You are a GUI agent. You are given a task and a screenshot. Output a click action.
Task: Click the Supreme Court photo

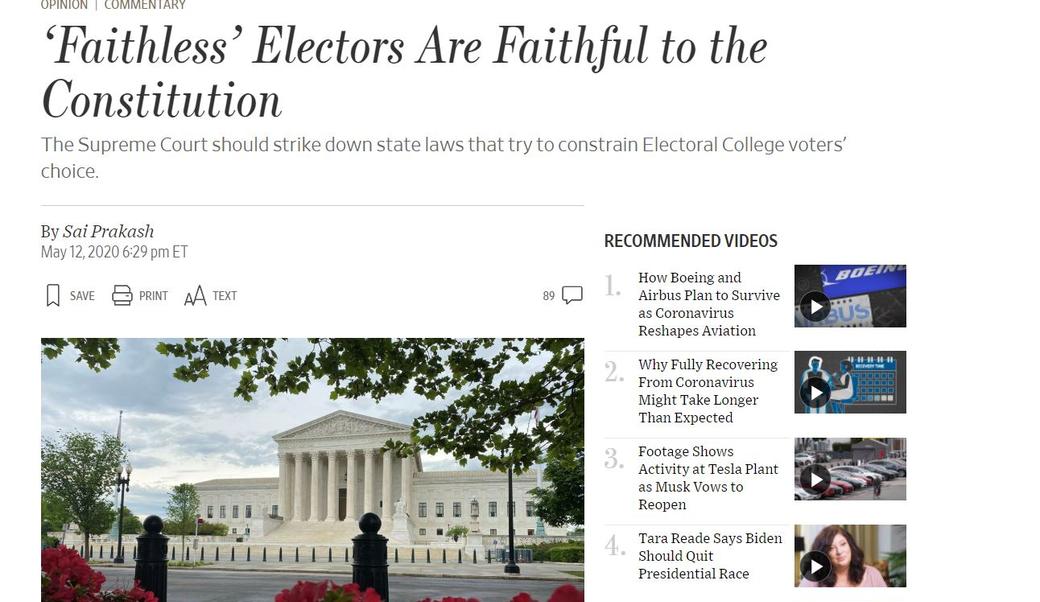click(311, 470)
